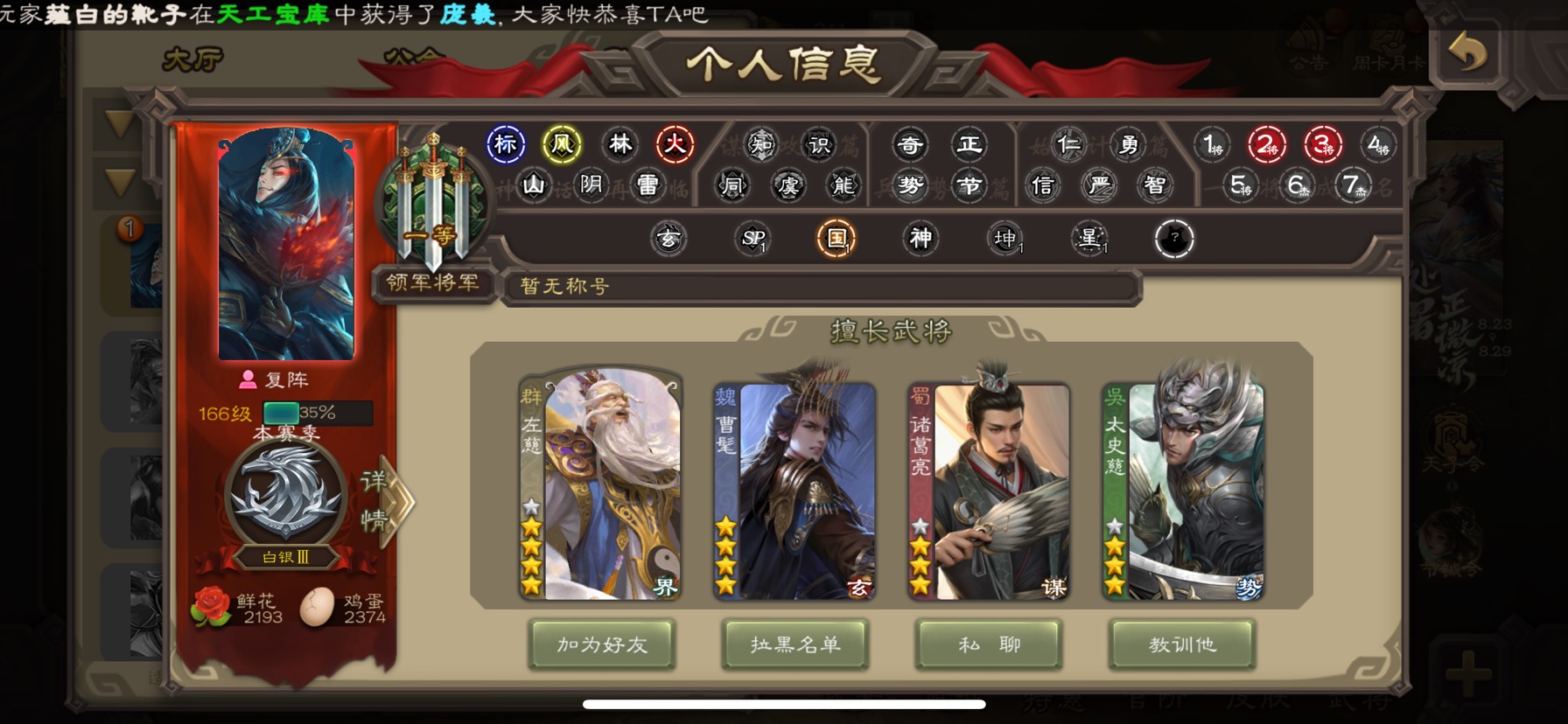Viewport: 1568px width, 724px height.
Task: Click the SP badge icon
Action: tap(753, 238)
